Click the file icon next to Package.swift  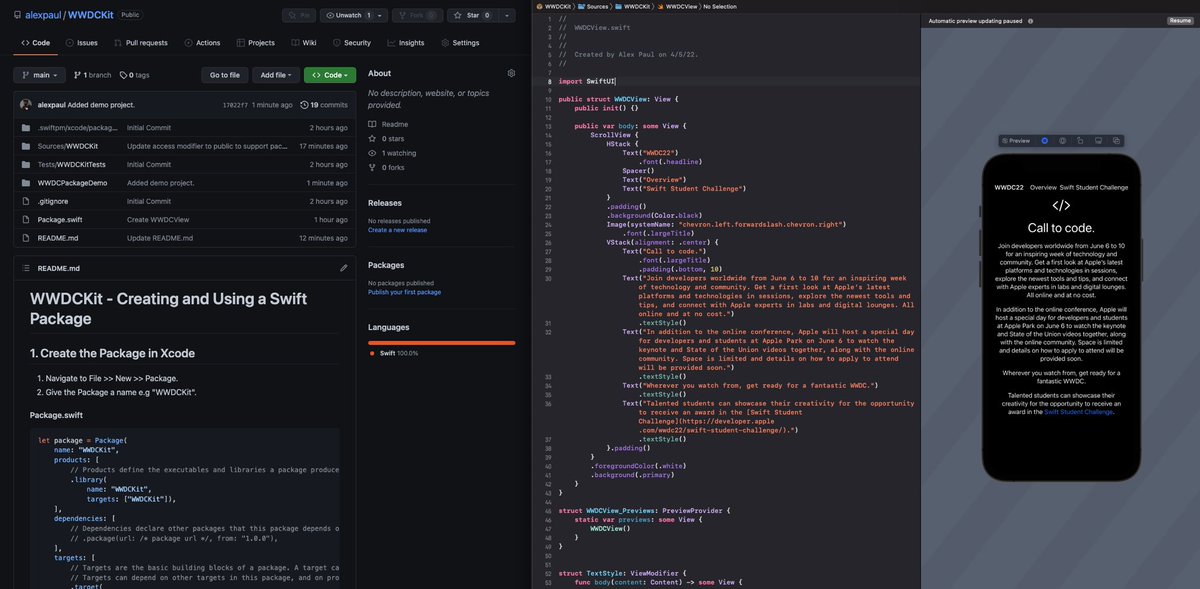point(25,219)
